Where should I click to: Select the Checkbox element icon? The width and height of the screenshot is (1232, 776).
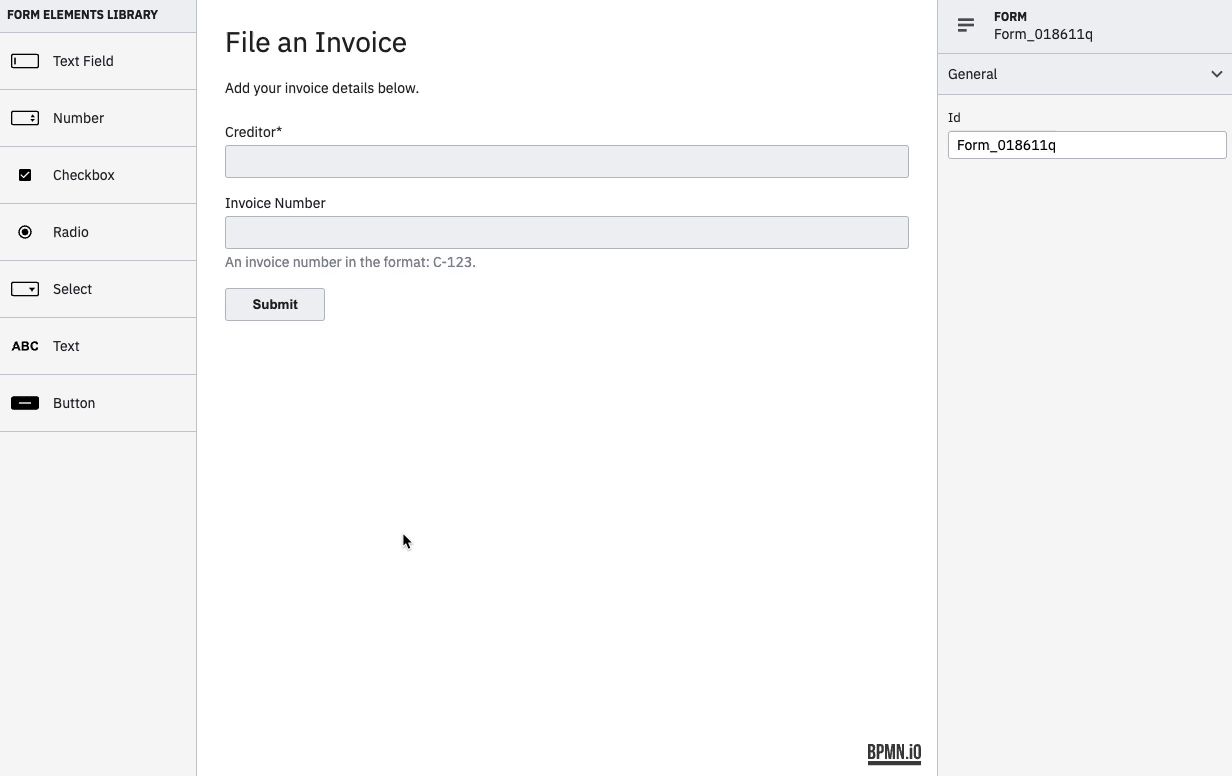click(25, 175)
